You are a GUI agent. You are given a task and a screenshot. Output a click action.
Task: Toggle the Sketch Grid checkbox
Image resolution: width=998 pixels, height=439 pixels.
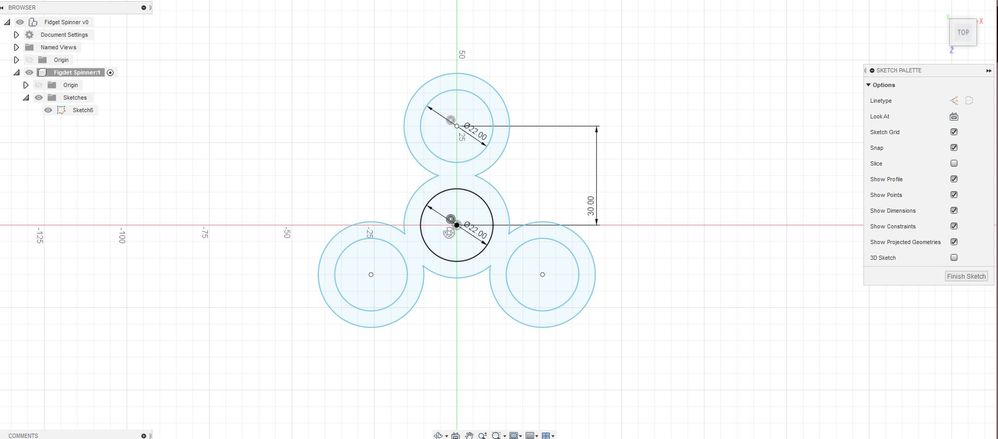(953, 132)
